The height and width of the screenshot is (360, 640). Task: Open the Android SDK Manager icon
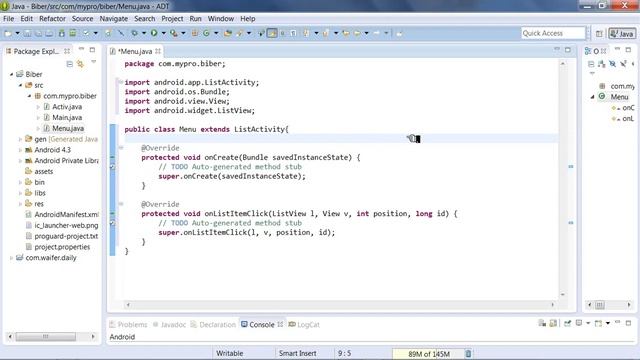(x=62, y=33)
